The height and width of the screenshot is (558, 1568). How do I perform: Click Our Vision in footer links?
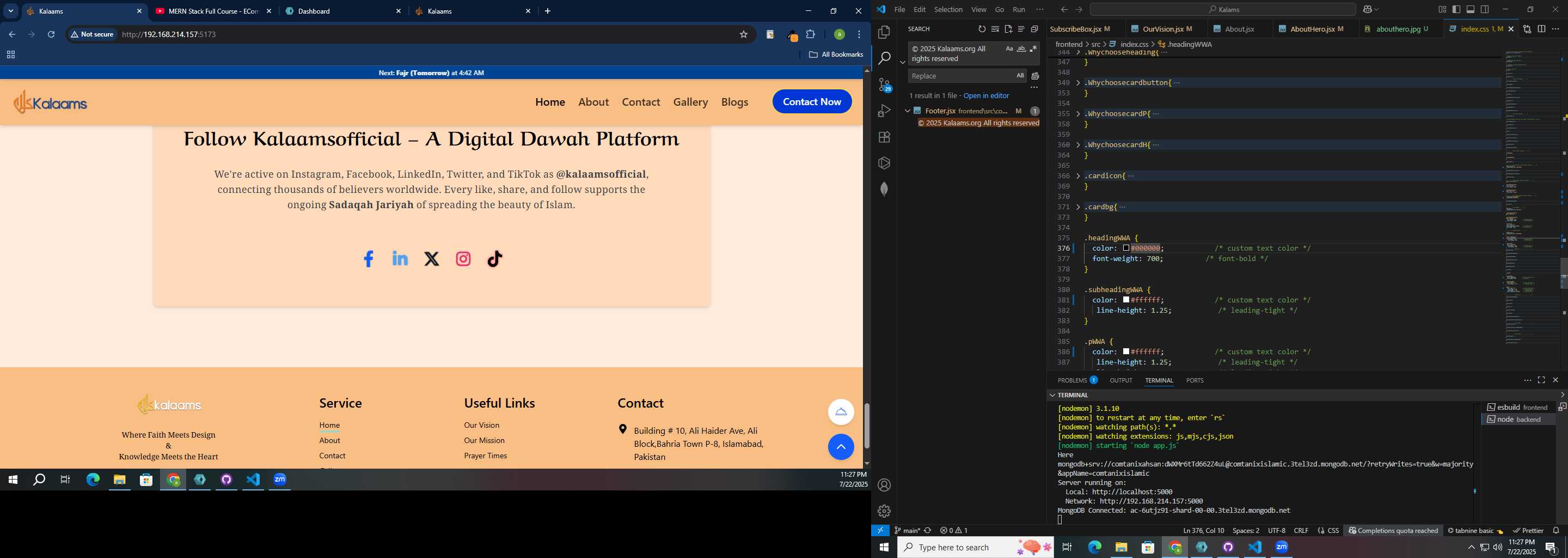481,425
